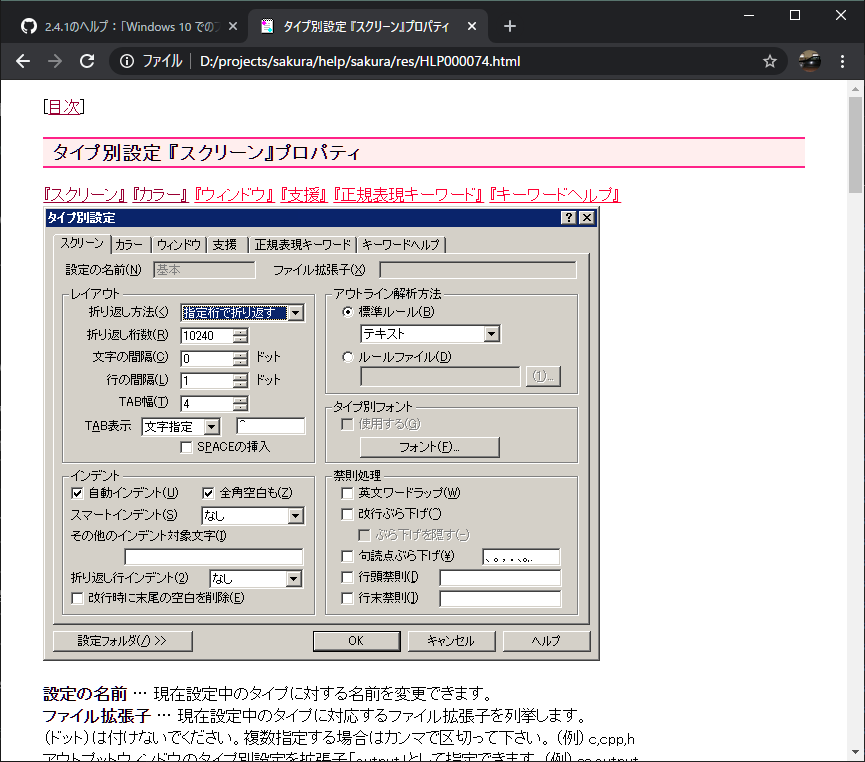The width and height of the screenshot is (865, 762).
Task: Click the 設定フォルダ button
Action: pos(122,641)
